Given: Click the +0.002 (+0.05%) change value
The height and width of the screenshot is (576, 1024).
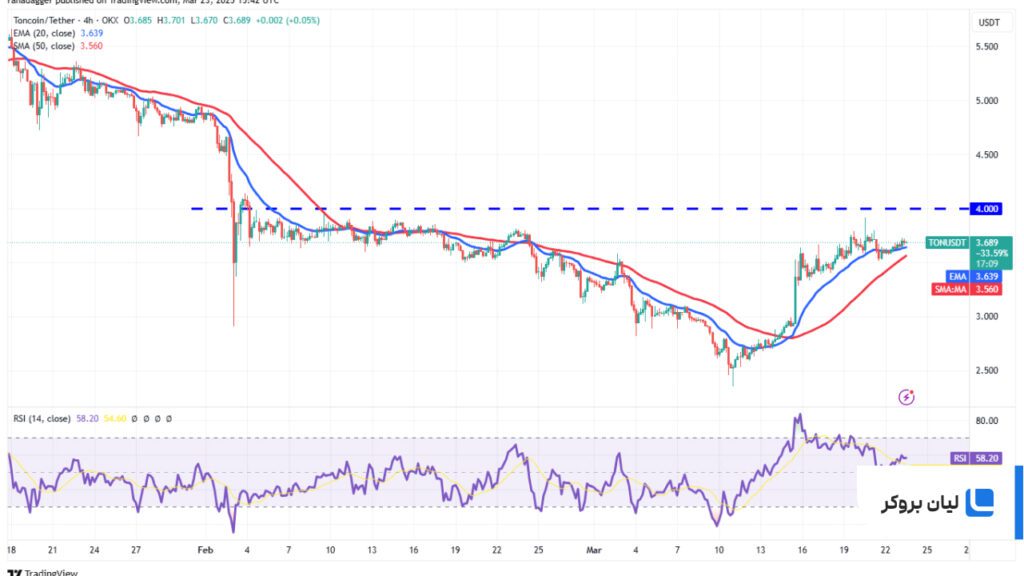Looking at the screenshot, I should tap(288, 20).
